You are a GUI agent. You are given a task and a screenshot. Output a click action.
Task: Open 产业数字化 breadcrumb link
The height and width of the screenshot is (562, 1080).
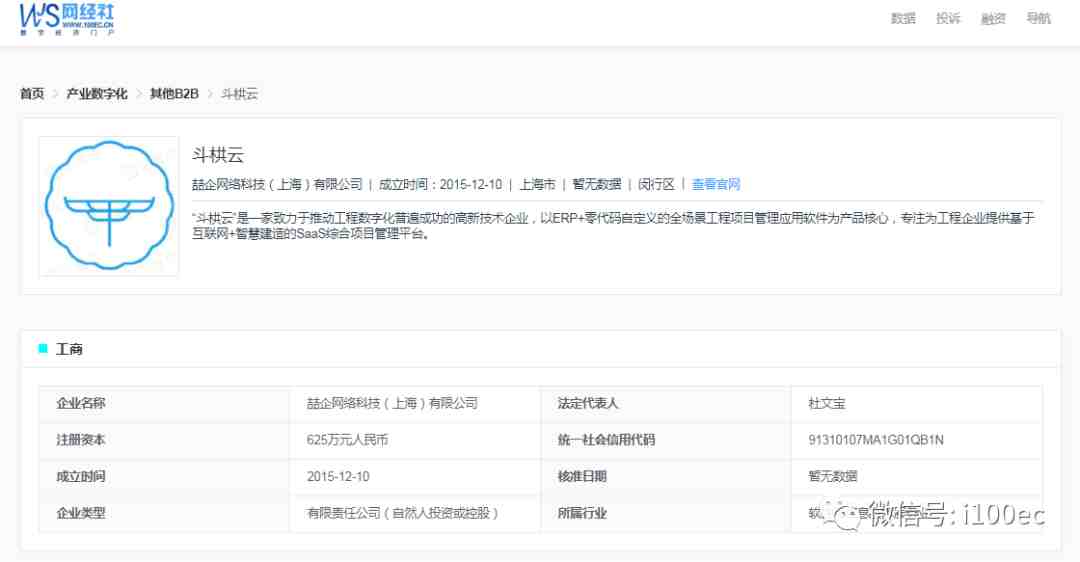pyautogui.click(x=96, y=94)
